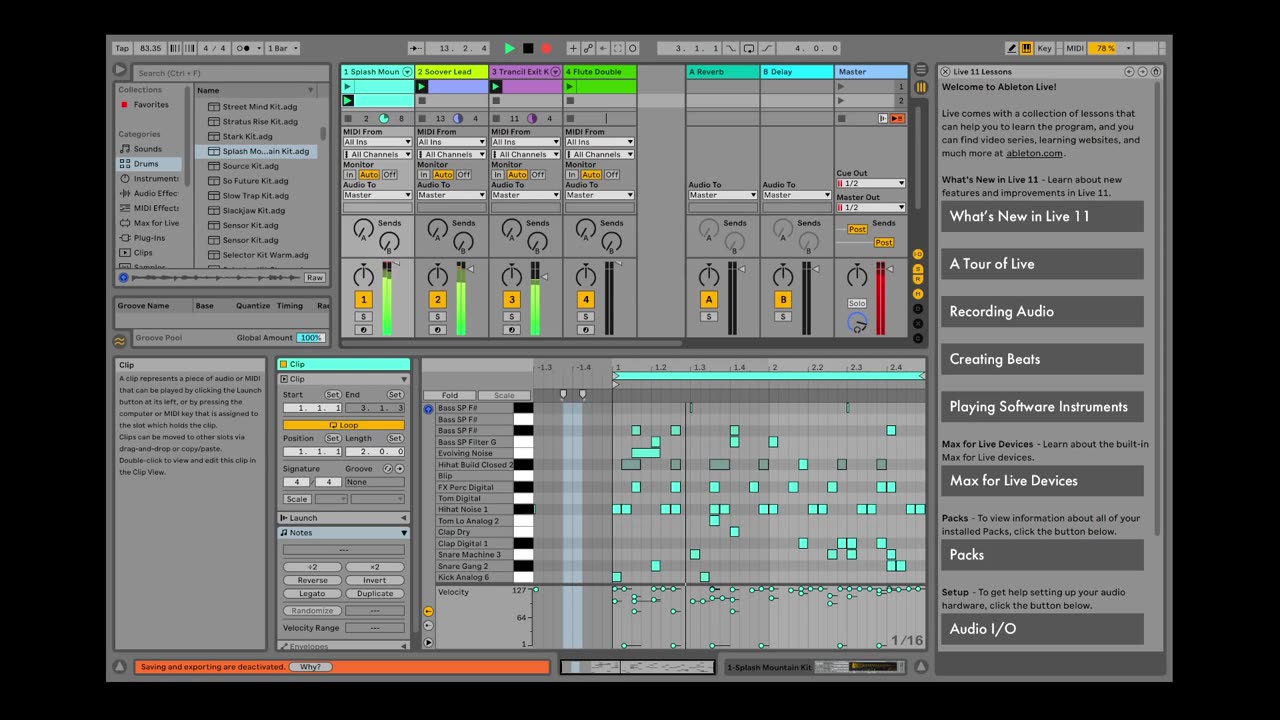
Task: Toggle the browser show/hide triangle icon
Action: tap(120, 71)
